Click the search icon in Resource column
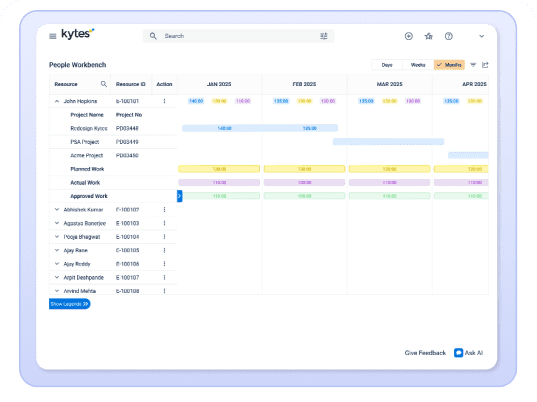The width and height of the screenshot is (537, 402). pyautogui.click(x=104, y=84)
